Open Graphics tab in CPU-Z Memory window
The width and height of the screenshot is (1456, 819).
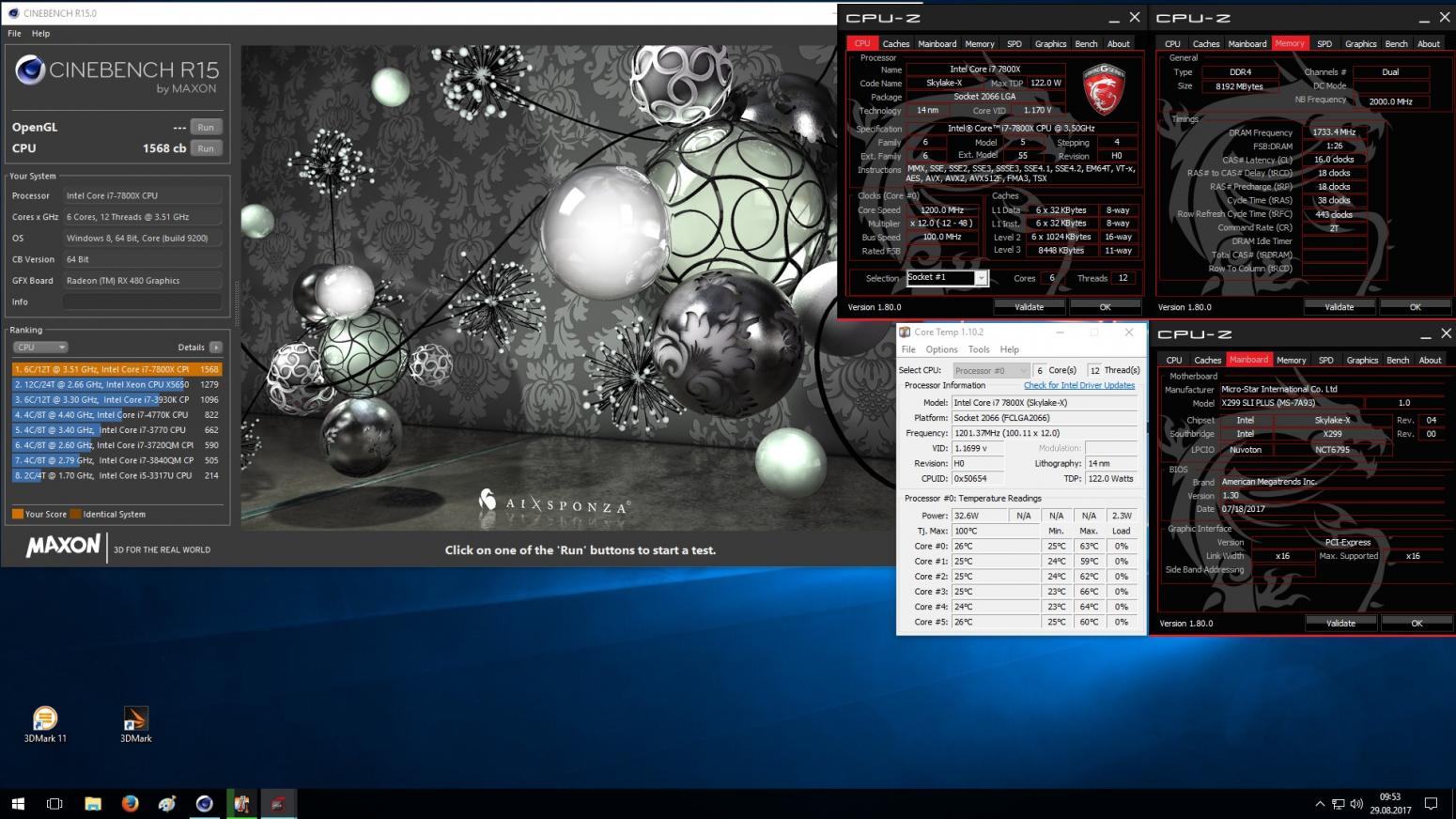coord(1360,44)
